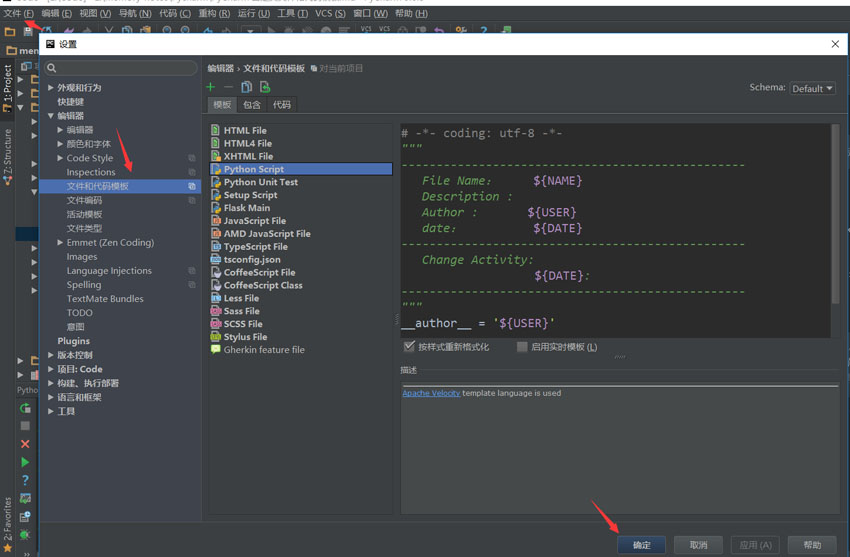850x557 pixels.
Task: Expand the 语言和框架 node
Action: [50, 397]
